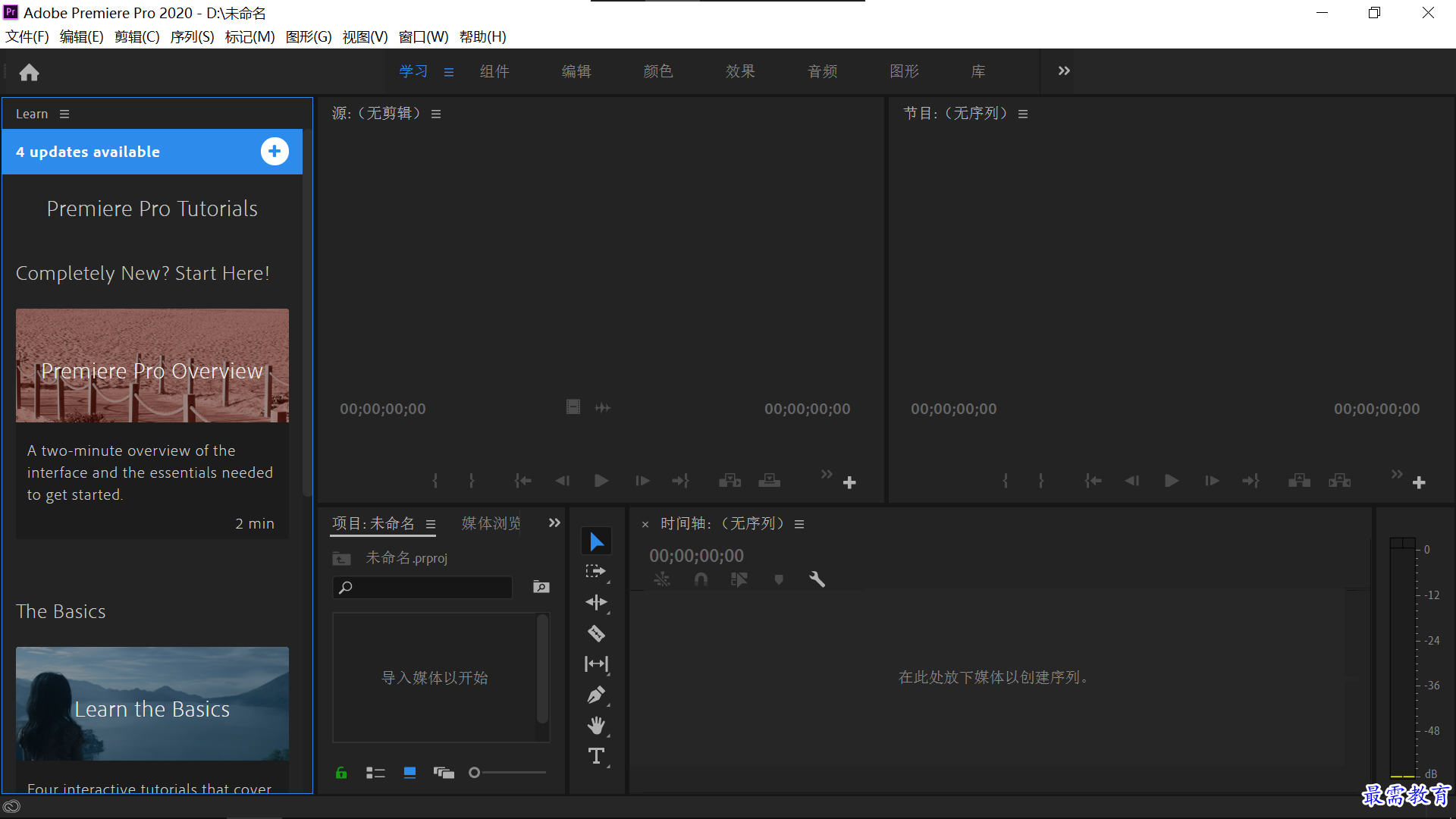
Task: Click Overwrite button in Source monitor
Action: click(x=769, y=481)
